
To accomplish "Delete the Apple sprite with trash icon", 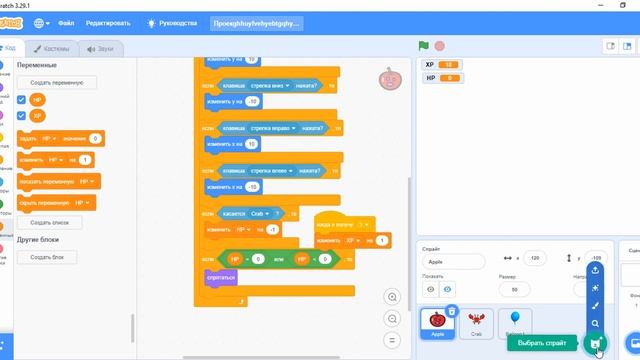I will 452,311.
